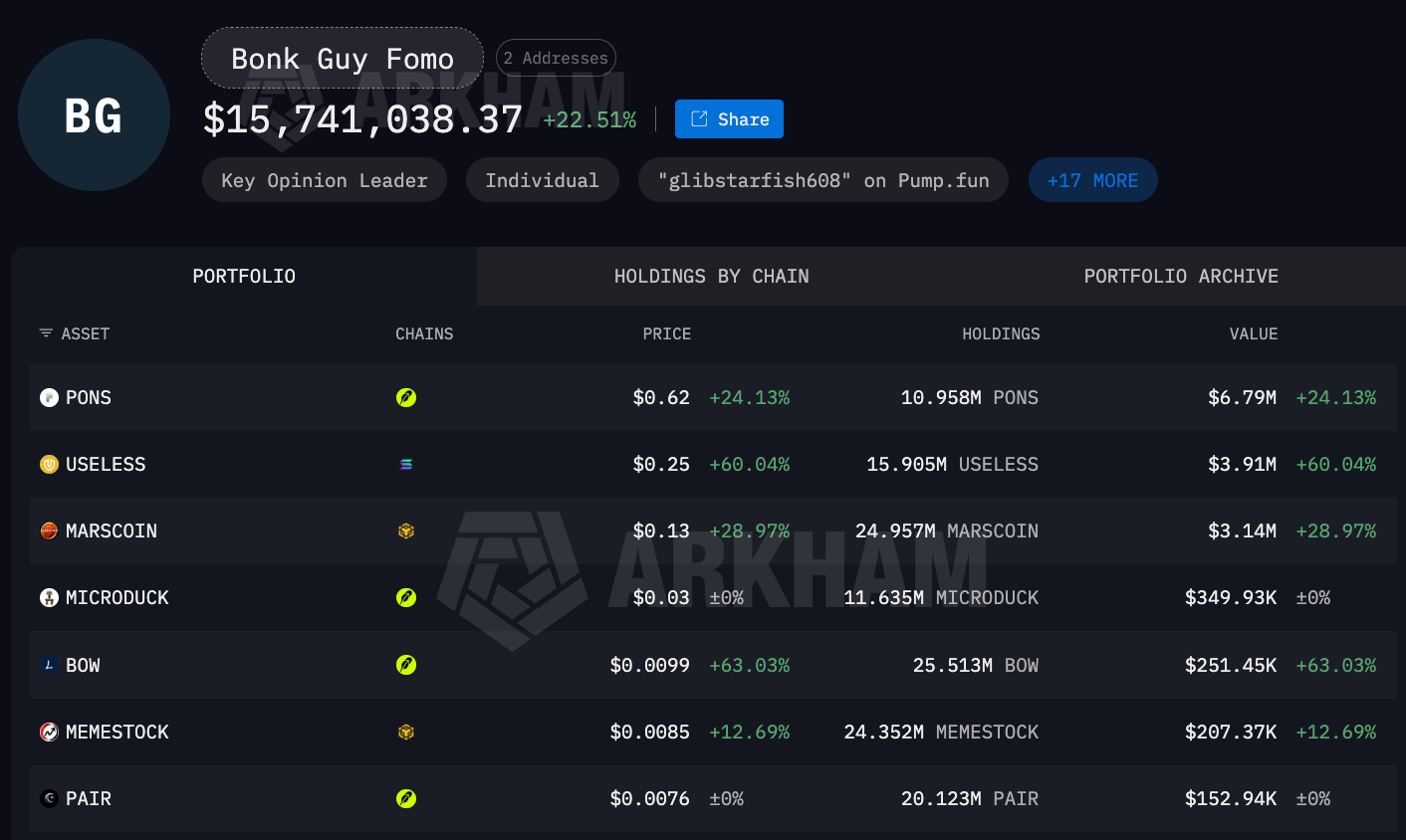Click the glibstarfish608 on Pump.fun tag
Image resolution: width=1406 pixels, height=840 pixels.
823,180
